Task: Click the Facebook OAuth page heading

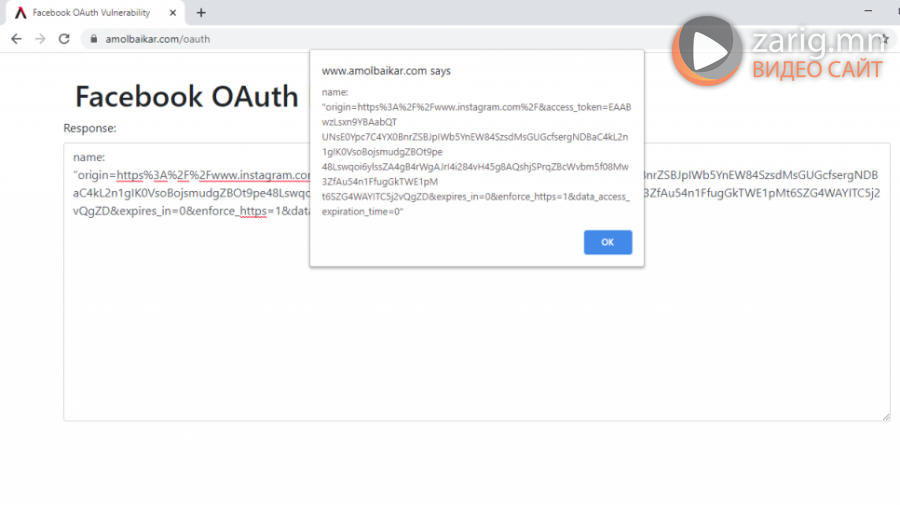Action: click(187, 96)
